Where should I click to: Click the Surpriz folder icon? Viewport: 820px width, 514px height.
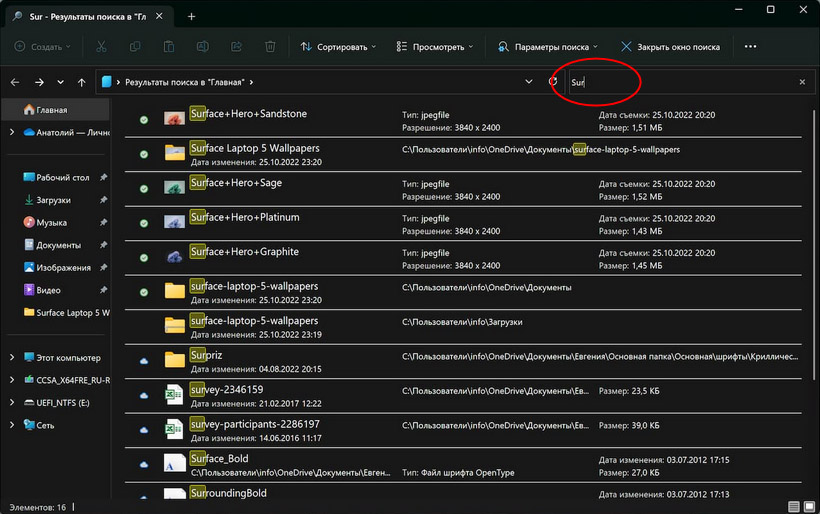click(x=174, y=360)
